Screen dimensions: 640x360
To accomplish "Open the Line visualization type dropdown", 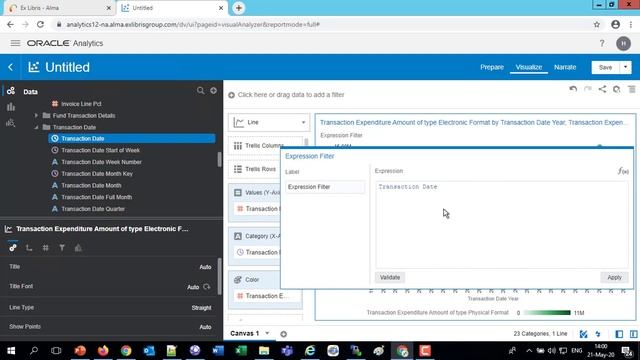I will (x=269, y=122).
